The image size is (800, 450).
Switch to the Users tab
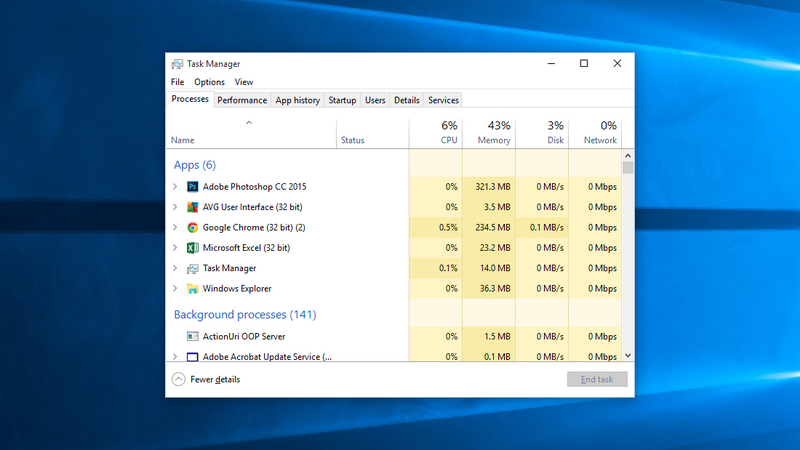click(x=375, y=100)
